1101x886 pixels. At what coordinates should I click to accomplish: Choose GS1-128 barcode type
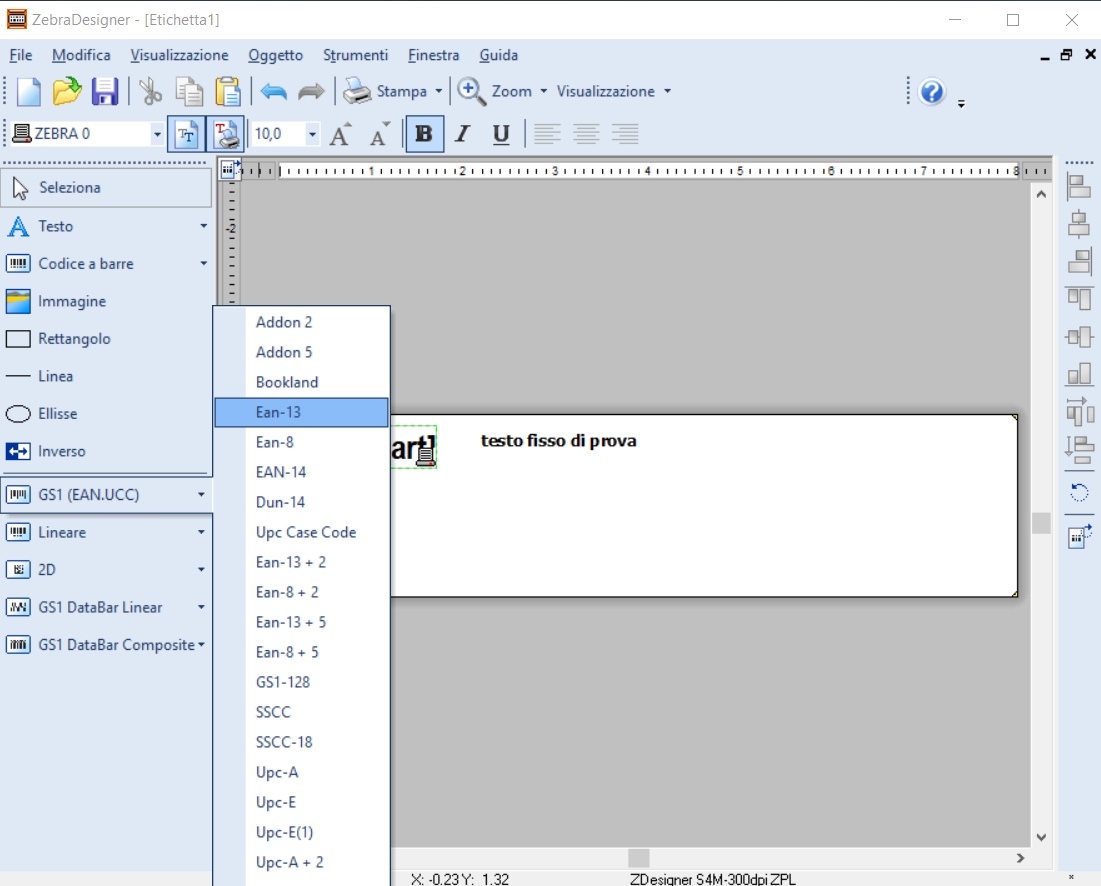301,682
